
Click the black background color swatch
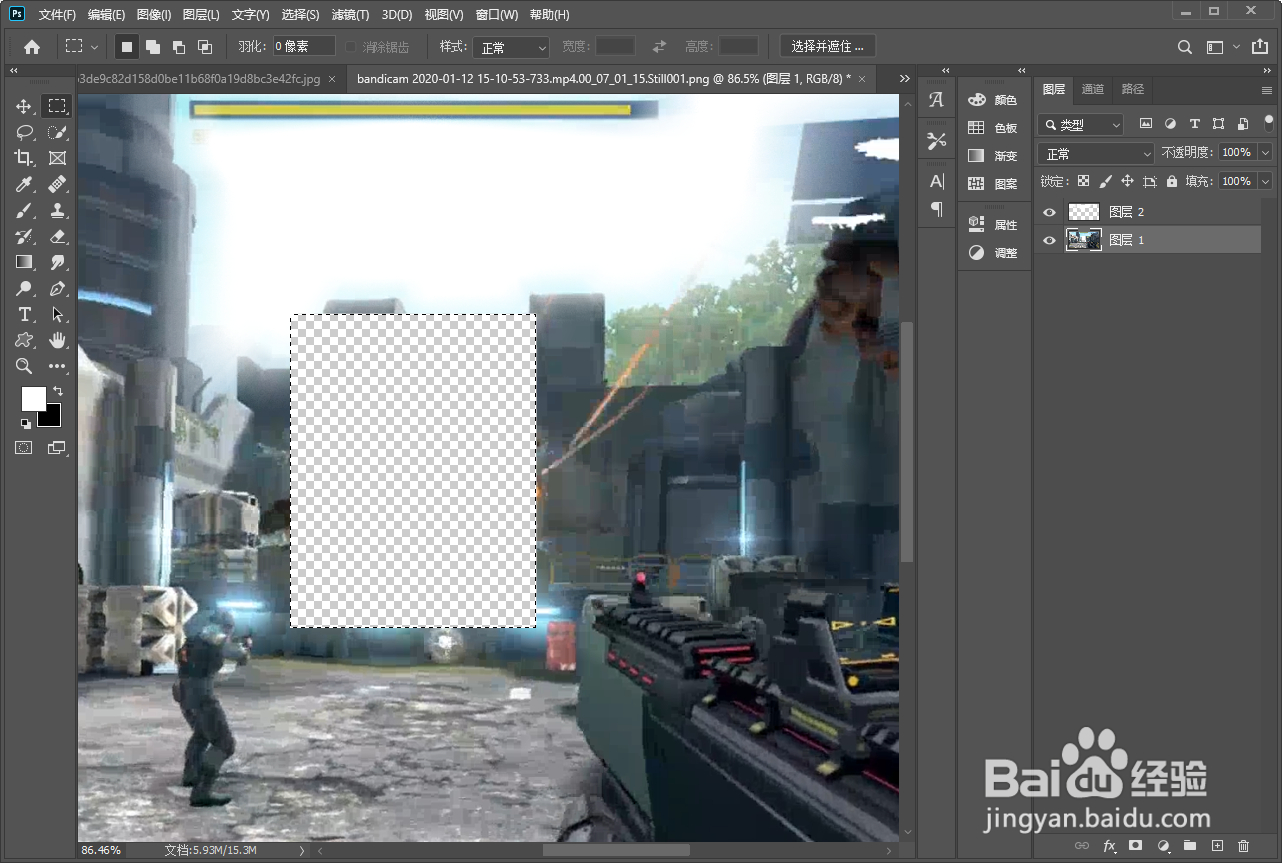52,418
